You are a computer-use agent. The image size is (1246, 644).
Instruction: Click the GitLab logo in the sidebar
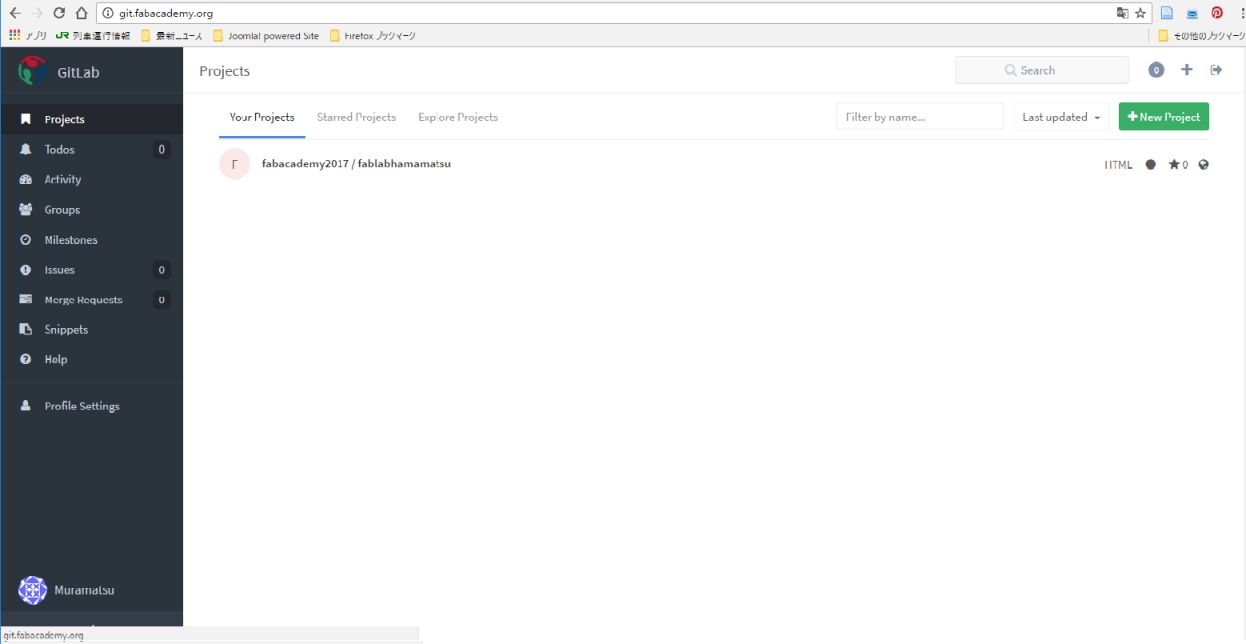[x=33, y=71]
